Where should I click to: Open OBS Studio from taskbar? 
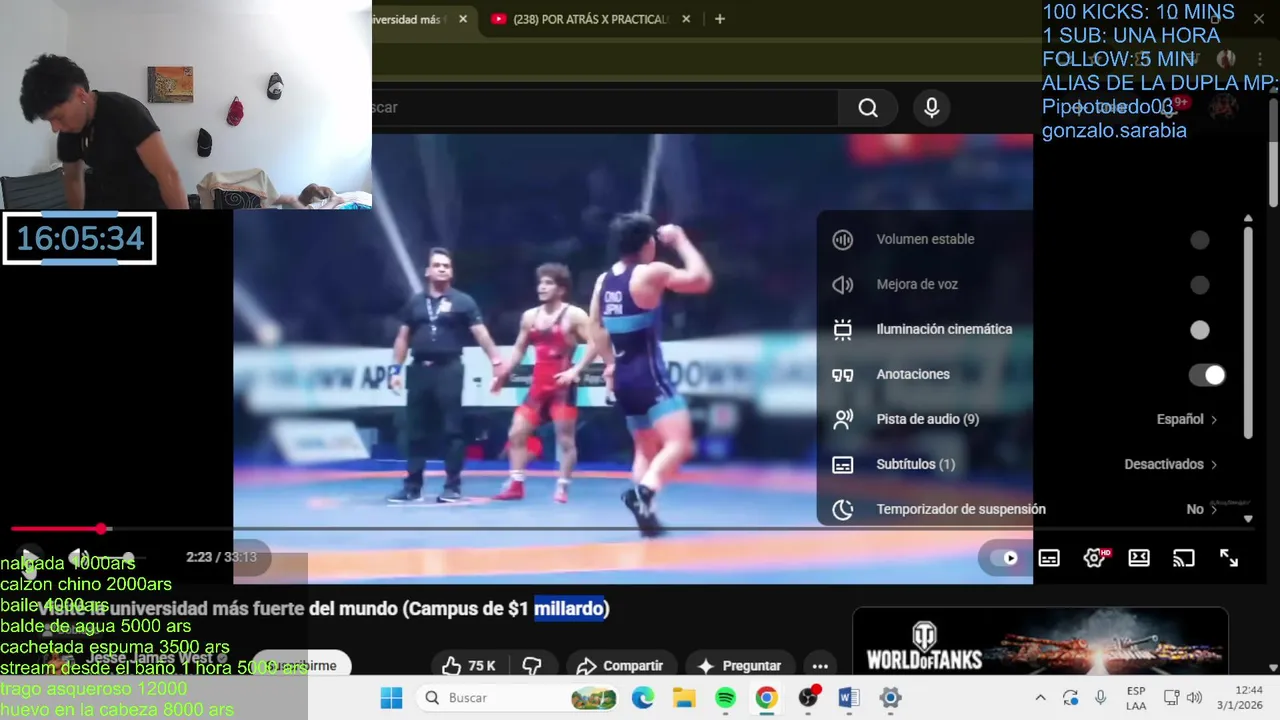tap(808, 697)
